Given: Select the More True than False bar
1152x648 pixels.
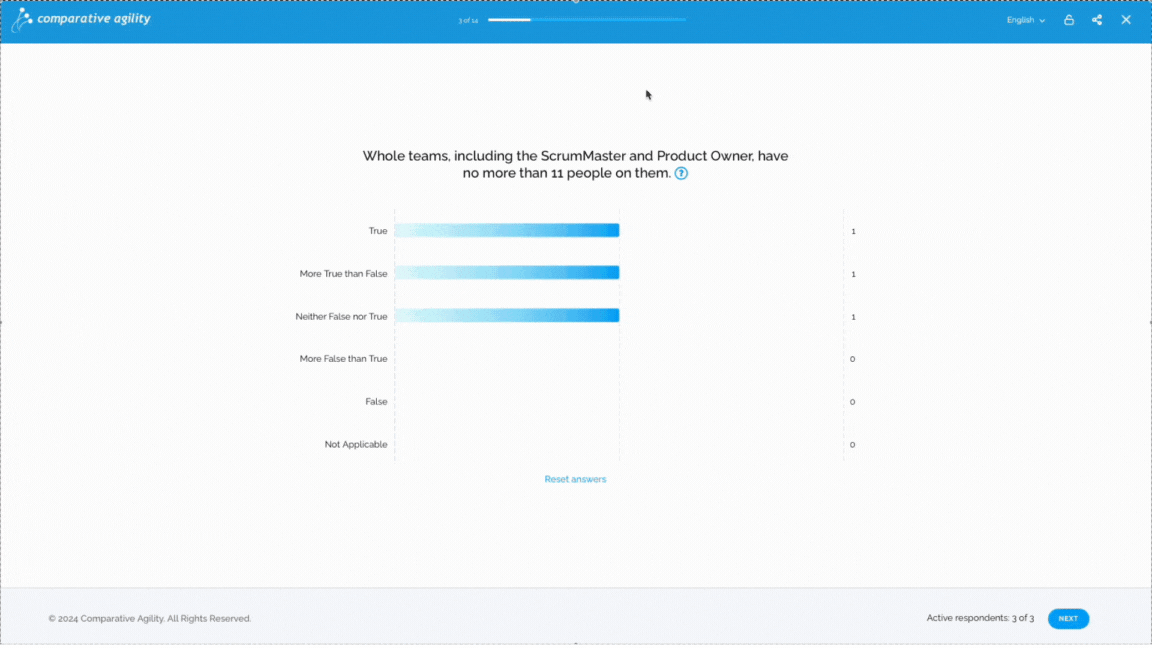Looking at the screenshot, I should click(x=507, y=273).
